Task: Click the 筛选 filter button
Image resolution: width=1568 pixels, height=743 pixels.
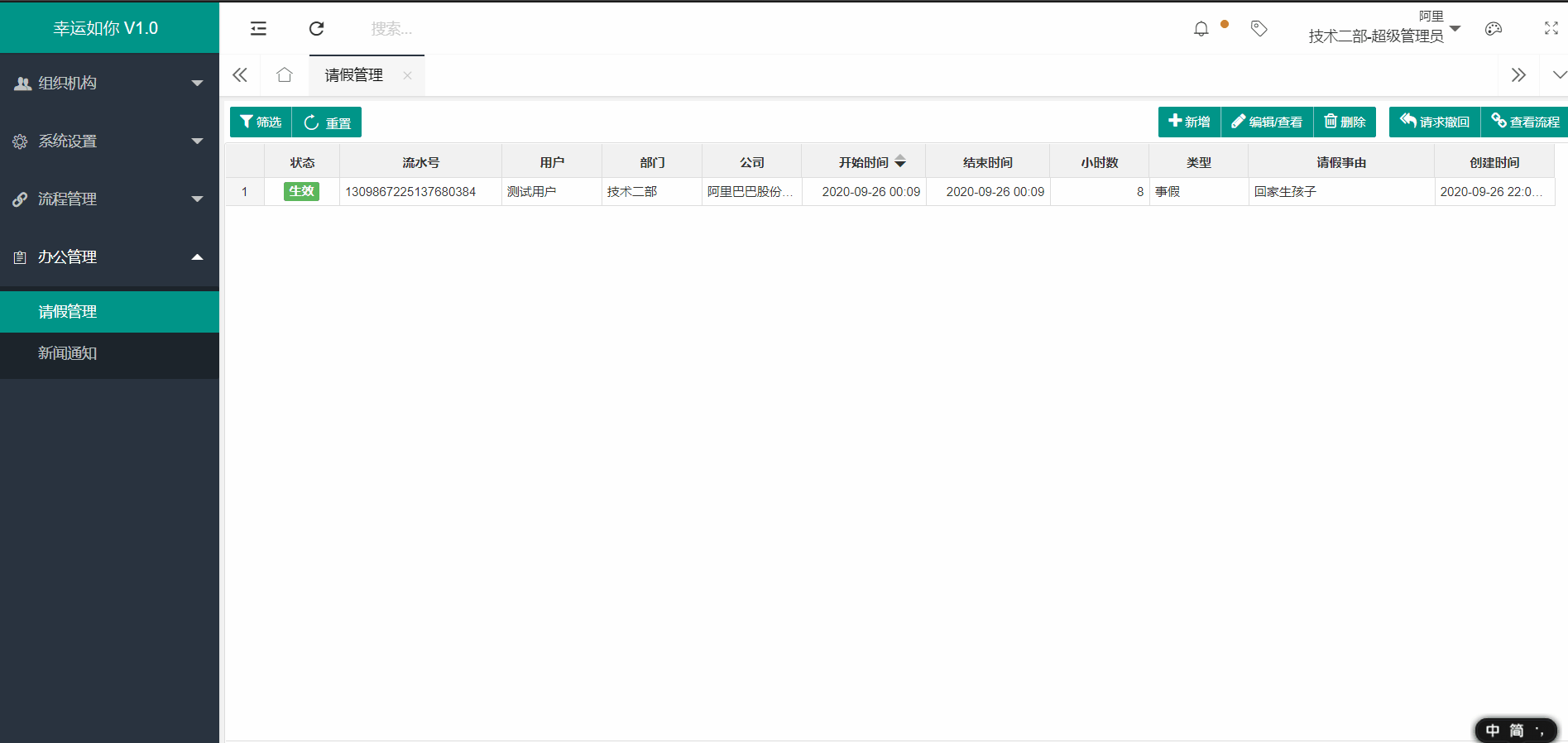Action: click(261, 122)
